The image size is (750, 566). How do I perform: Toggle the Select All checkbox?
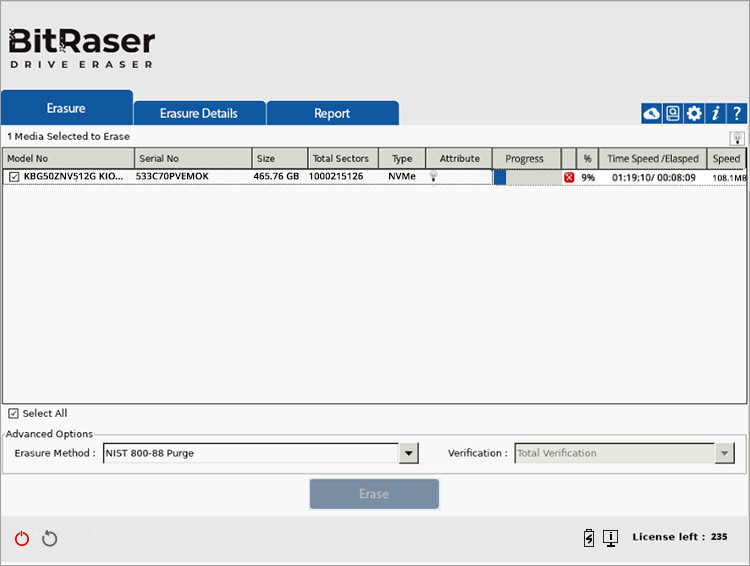13,413
